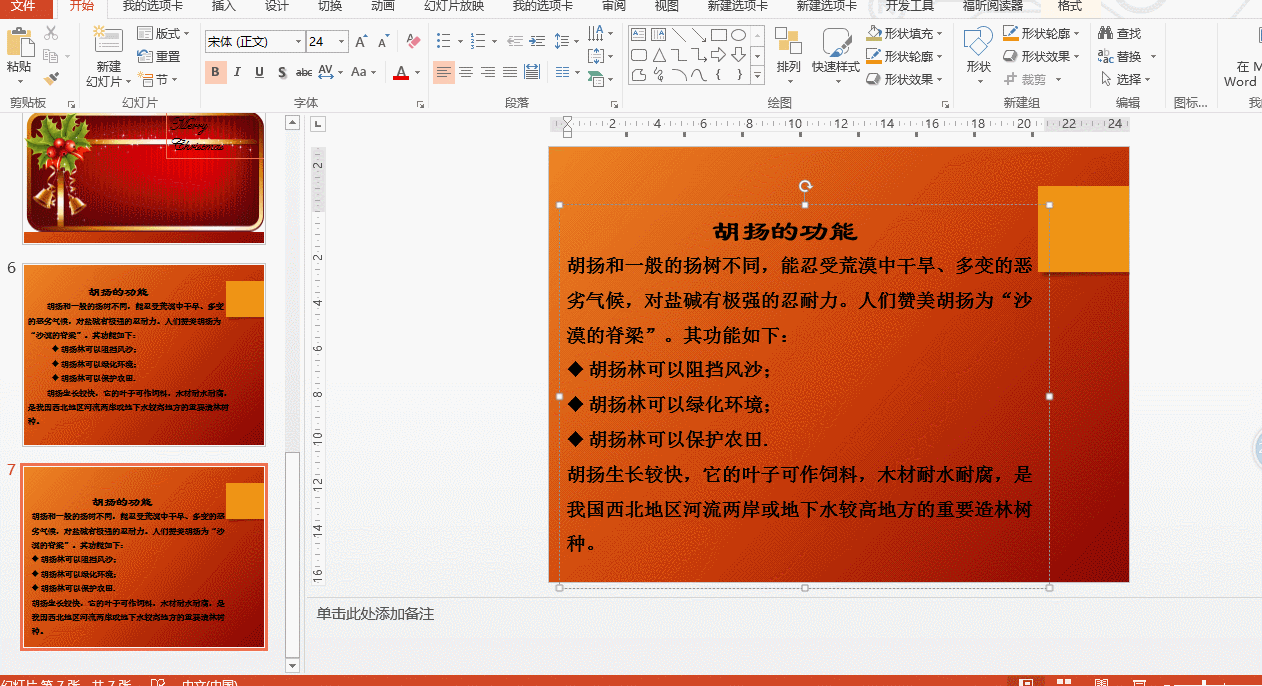Viewport: 1262px width, 686px height.
Task: Click the Convert to SmartArt icon
Action: 597,79
